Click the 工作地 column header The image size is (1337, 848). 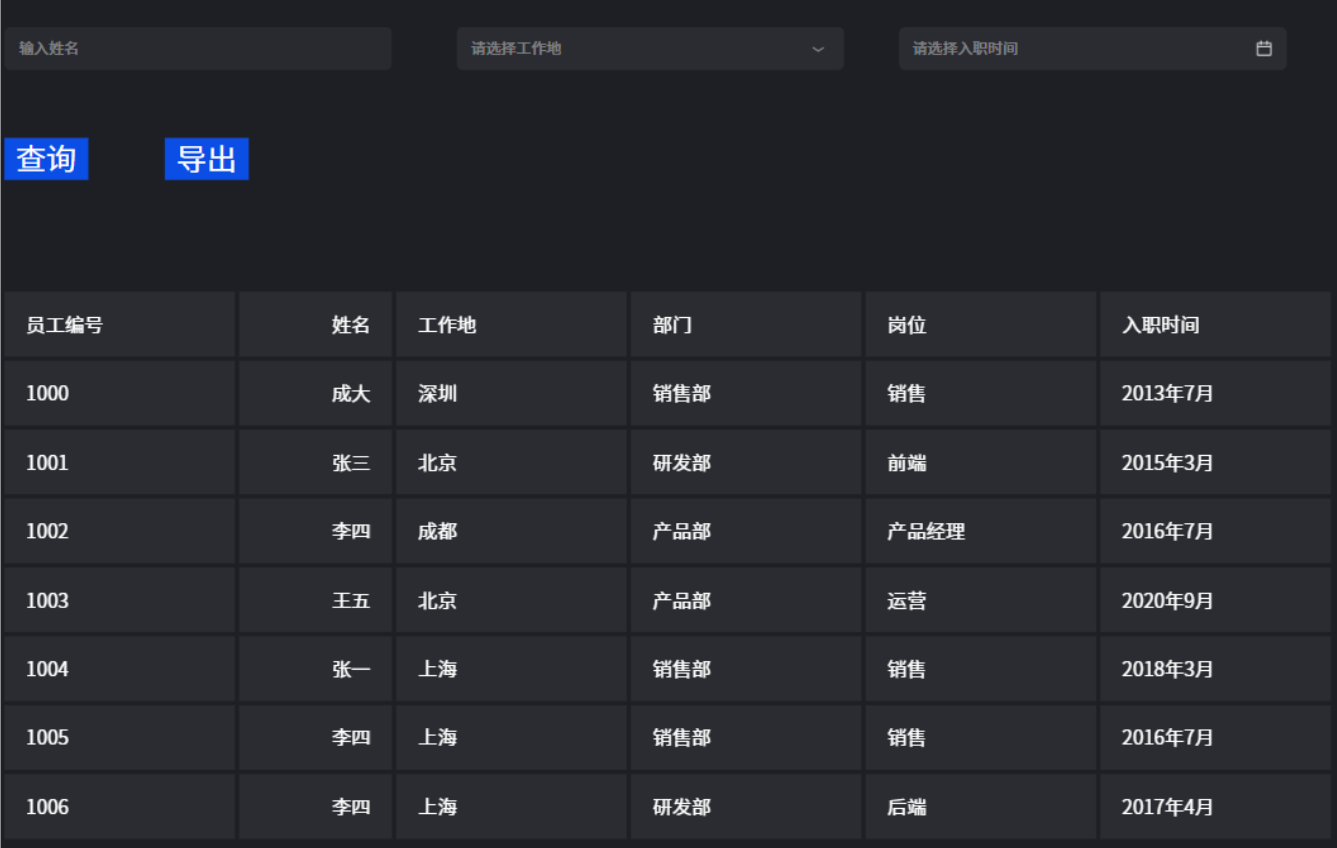[x=511, y=325]
